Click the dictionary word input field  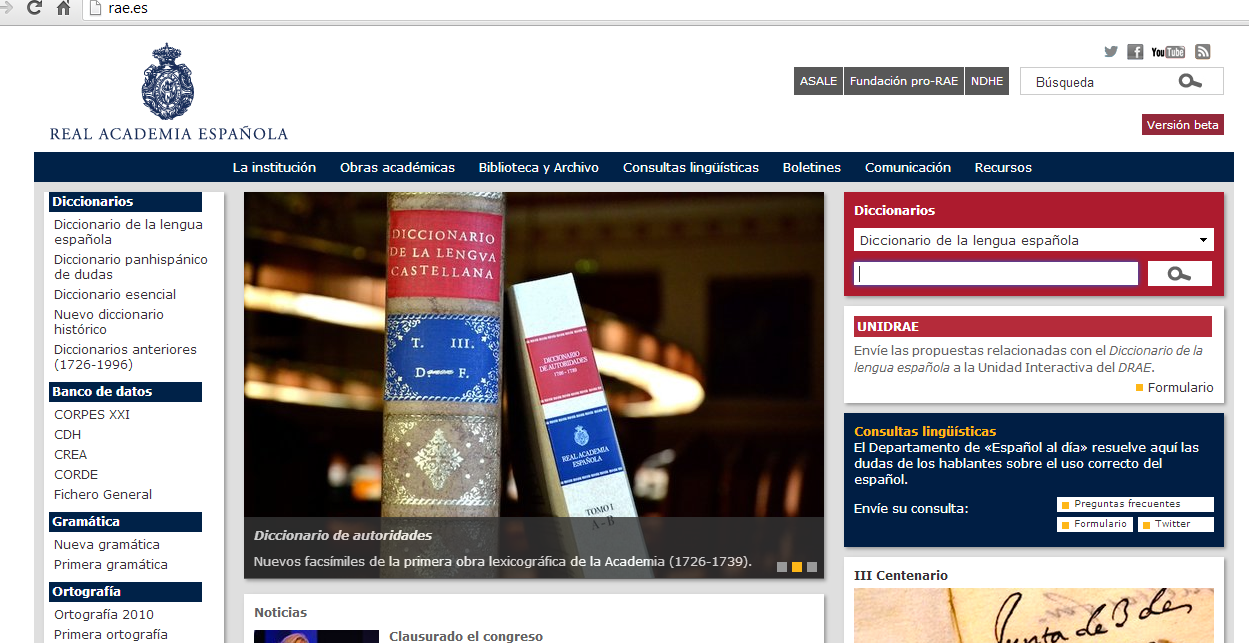996,274
